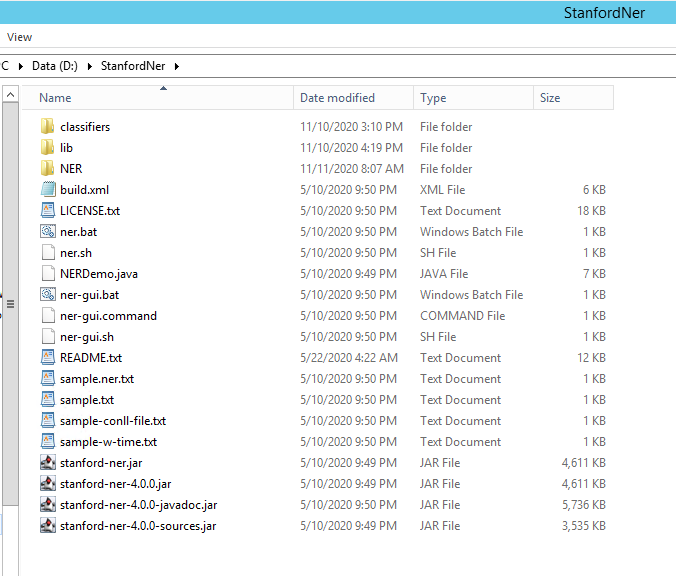Viewport: 676px width, 576px height.
Task: Select the ner.bat batch file icon
Action: [x=47, y=232]
